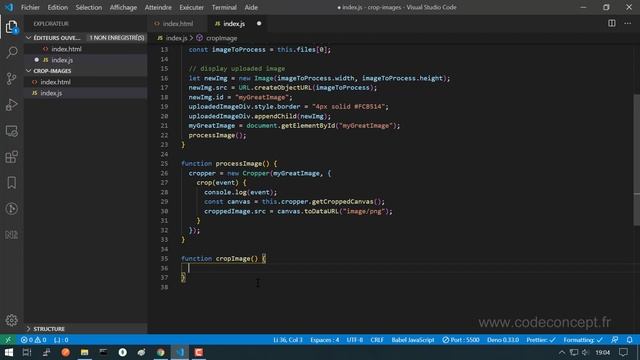Expand the STRUCTURE panel

tap(86, 329)
